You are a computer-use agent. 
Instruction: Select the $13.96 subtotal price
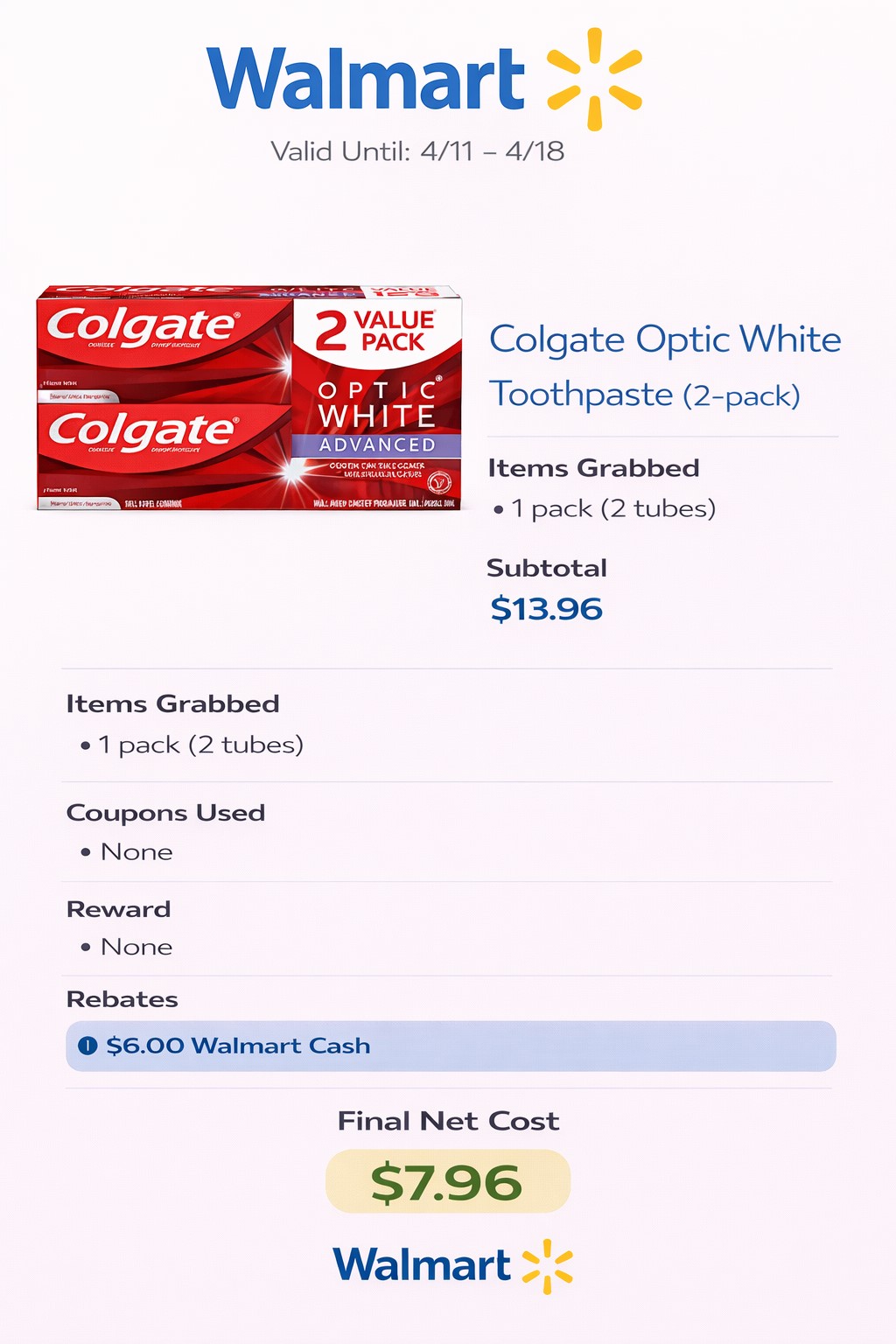tap(547, 609)
